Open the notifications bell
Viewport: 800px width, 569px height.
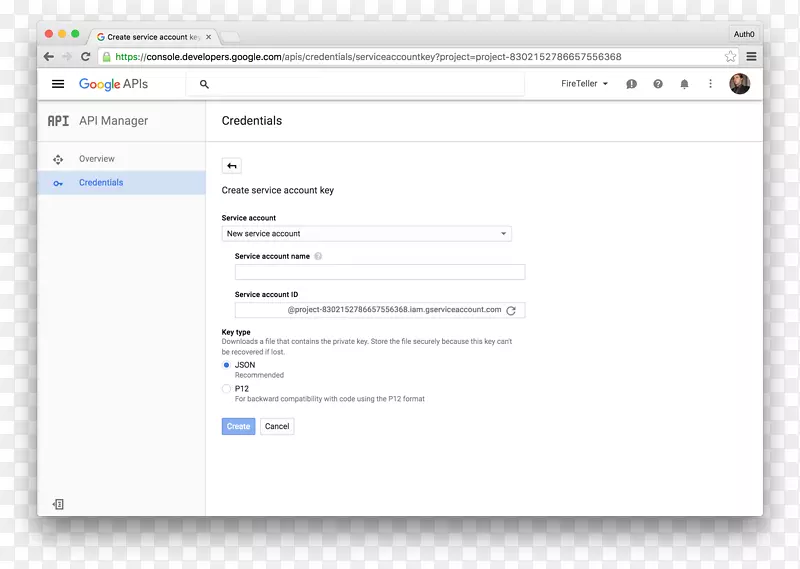[684, 84]
